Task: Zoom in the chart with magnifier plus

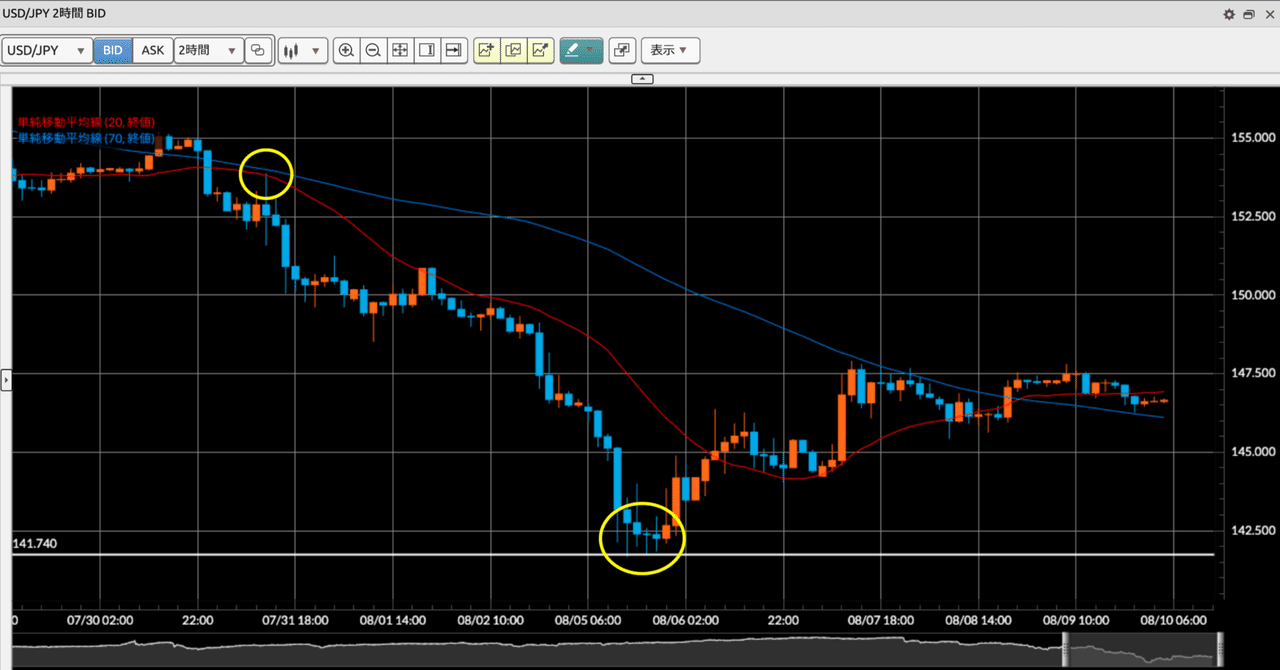Action: 346,50
